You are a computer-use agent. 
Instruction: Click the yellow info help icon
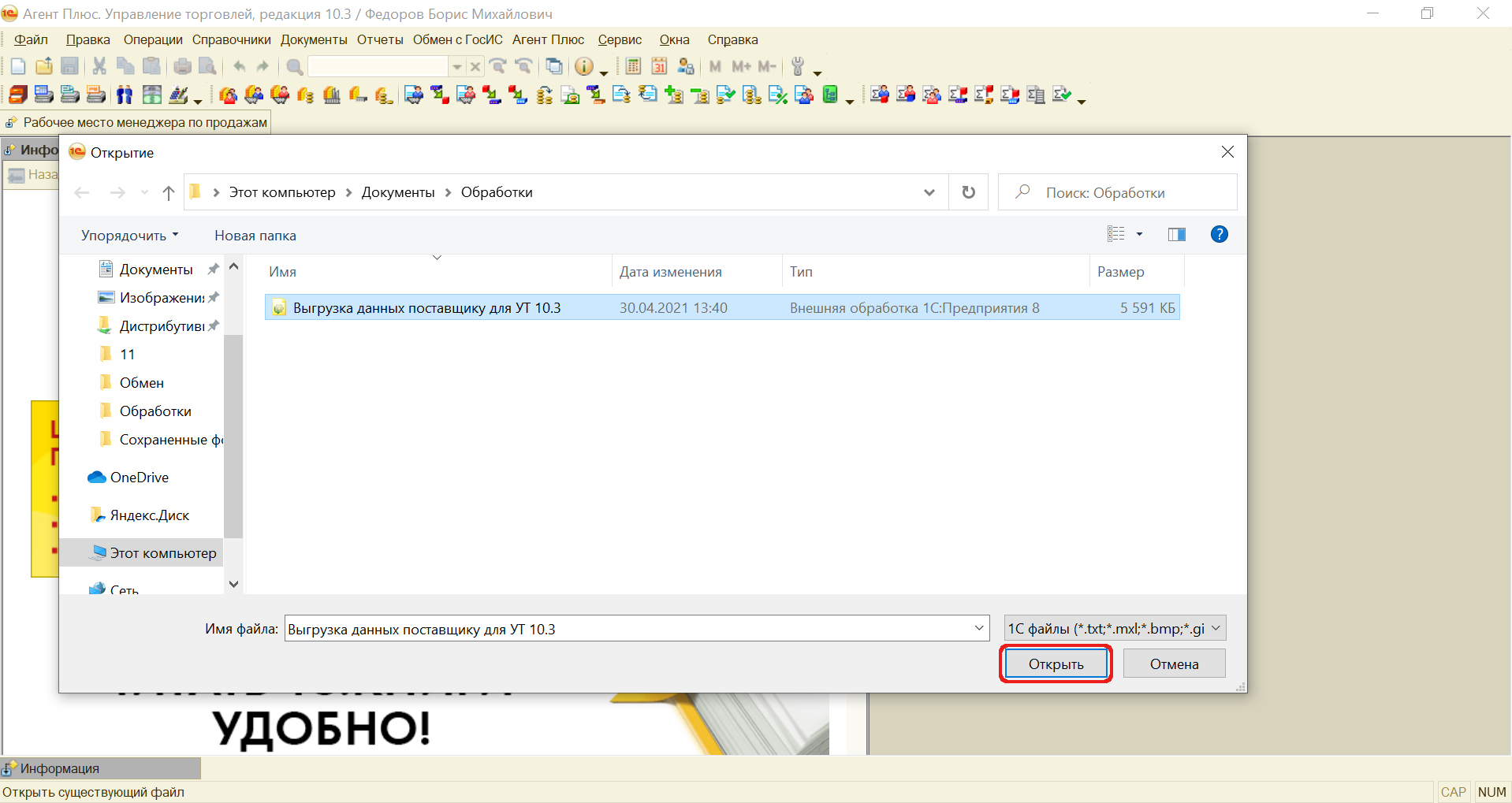point(583,66)
